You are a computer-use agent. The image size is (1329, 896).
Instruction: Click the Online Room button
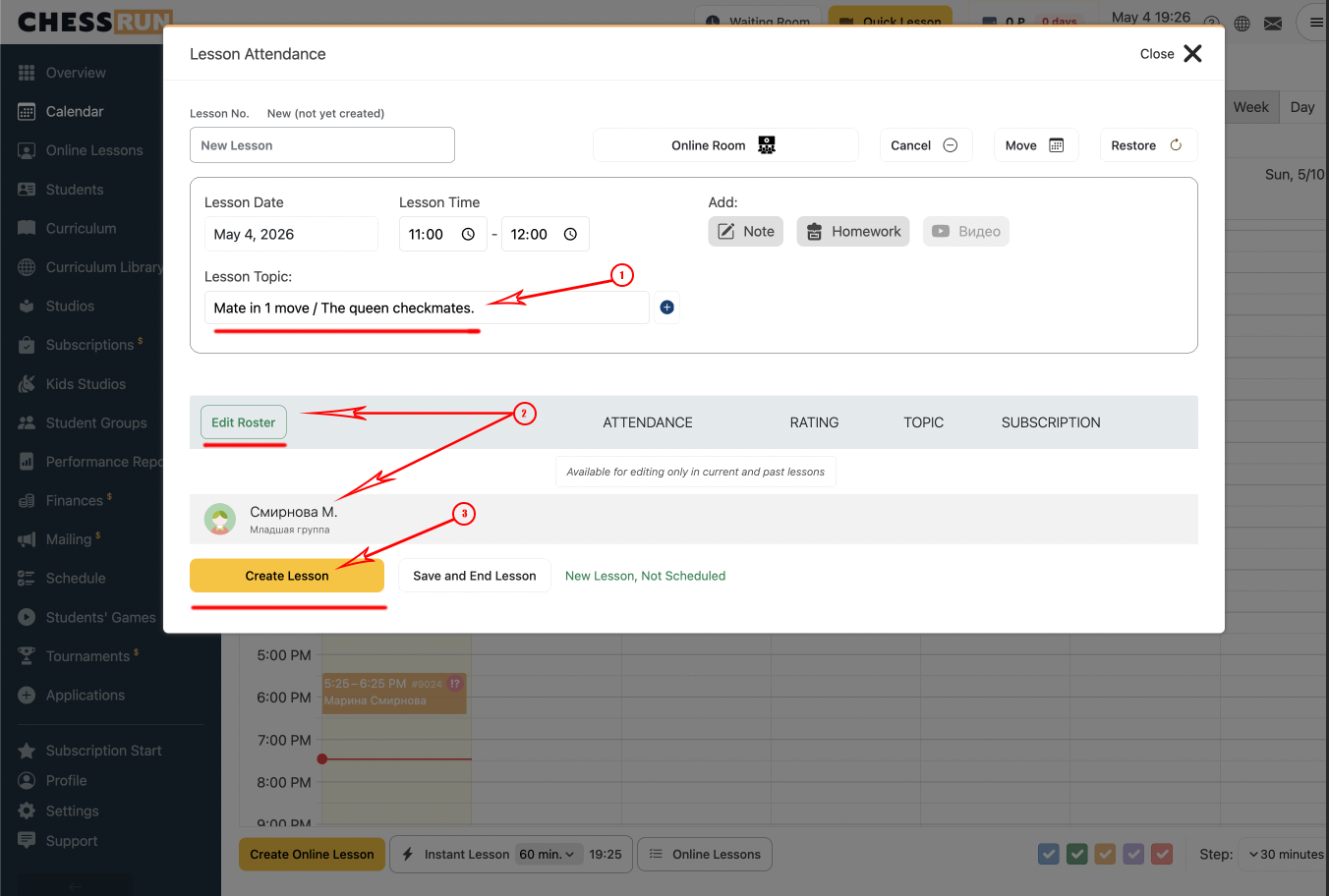[725, 145]
